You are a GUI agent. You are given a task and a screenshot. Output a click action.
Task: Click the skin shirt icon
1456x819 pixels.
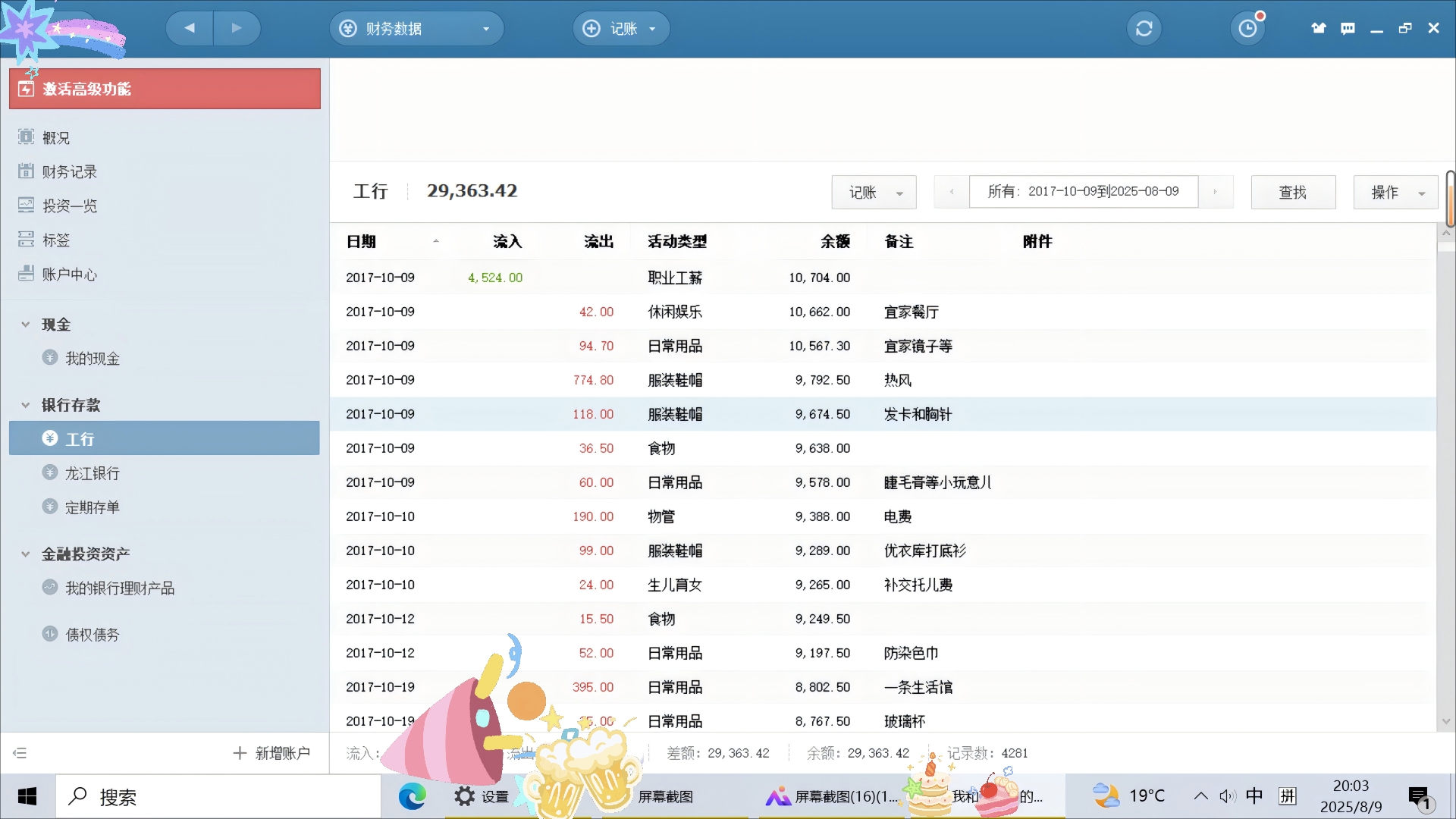pos(1319,28)
